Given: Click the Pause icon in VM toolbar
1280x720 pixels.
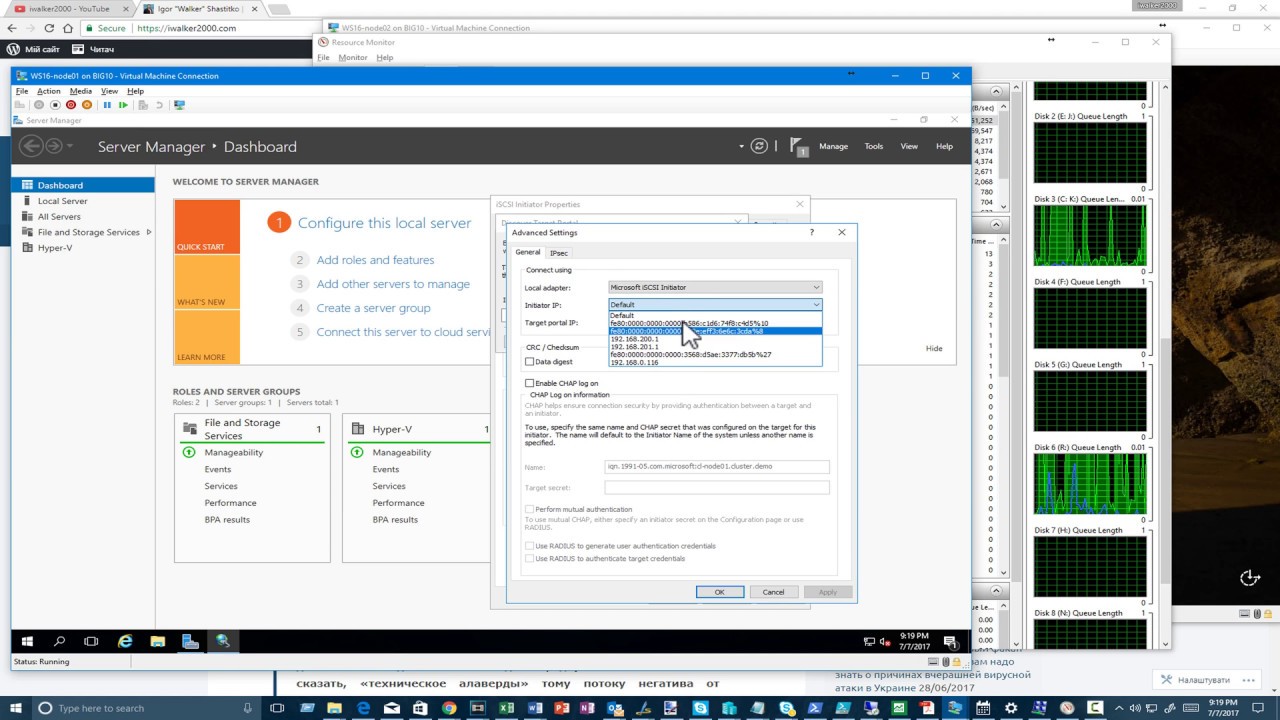Looking at the screenshot, I should pyautogui.click(x=107, y=105).
